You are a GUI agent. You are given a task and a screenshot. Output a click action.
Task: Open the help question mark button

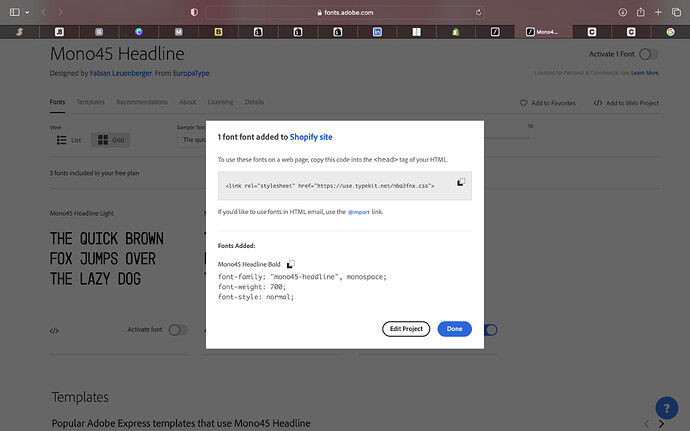(x=667, y=408)
